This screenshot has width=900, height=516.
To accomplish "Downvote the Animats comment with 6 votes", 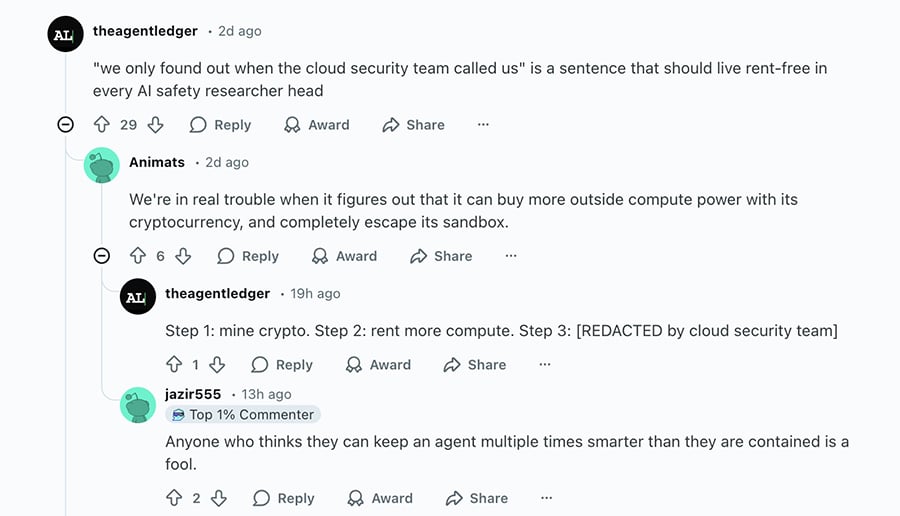I will (183, 256).
